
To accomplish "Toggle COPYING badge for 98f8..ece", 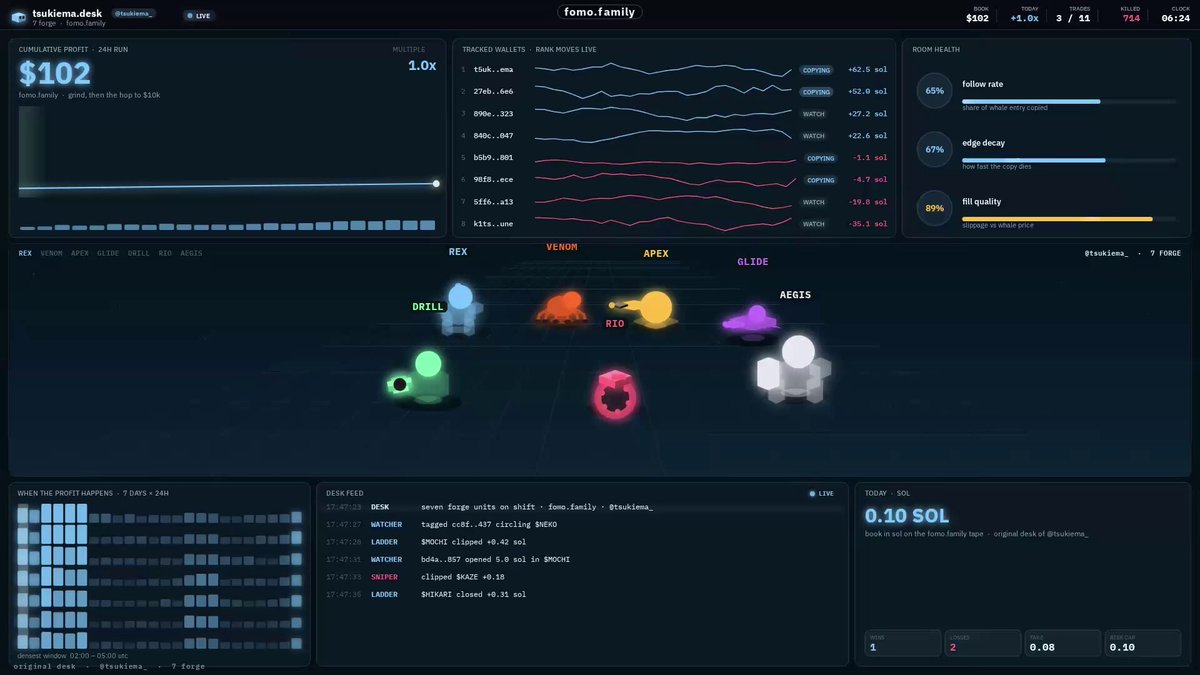I will point(820,180).
